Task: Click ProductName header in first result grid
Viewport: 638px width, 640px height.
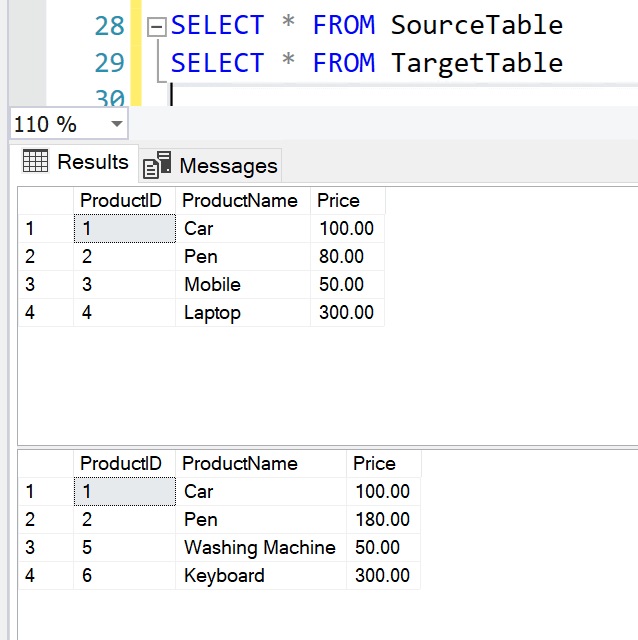Action: point(240,201)
